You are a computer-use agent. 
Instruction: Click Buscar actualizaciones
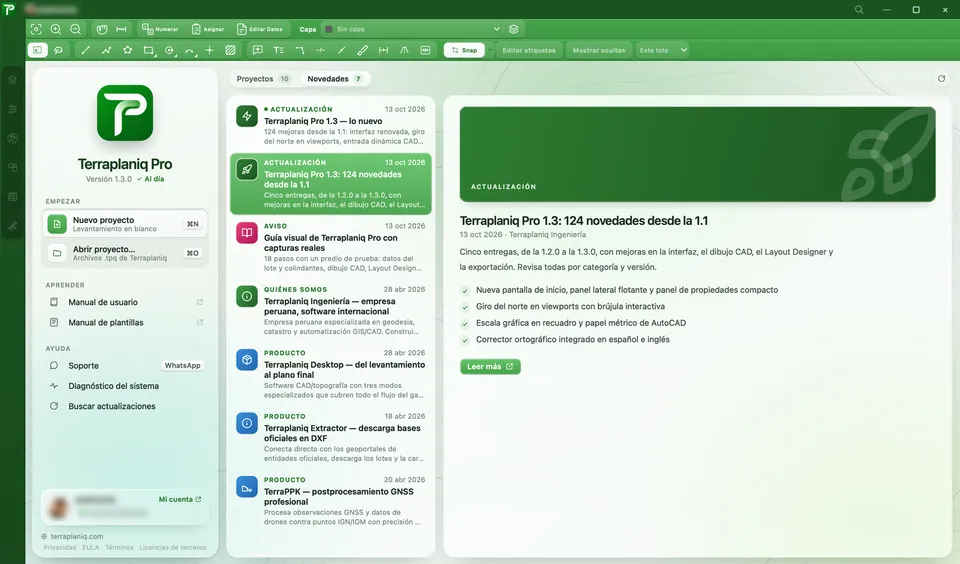click(126, 406)
